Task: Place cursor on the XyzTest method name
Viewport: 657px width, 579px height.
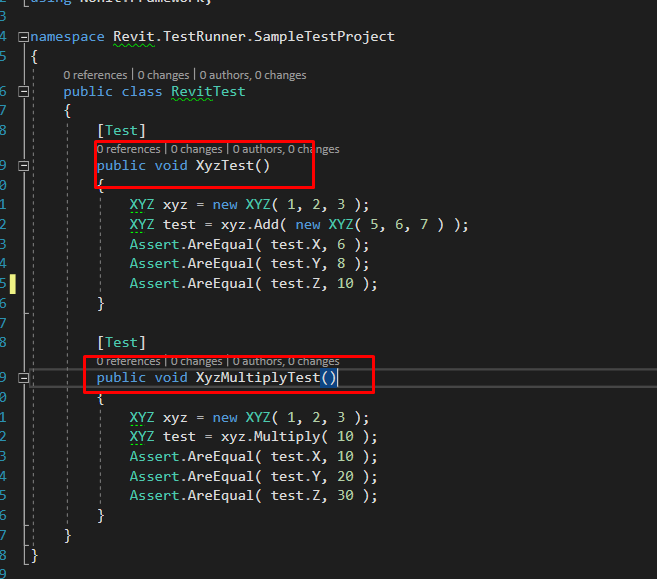Action: coord(225,166)
